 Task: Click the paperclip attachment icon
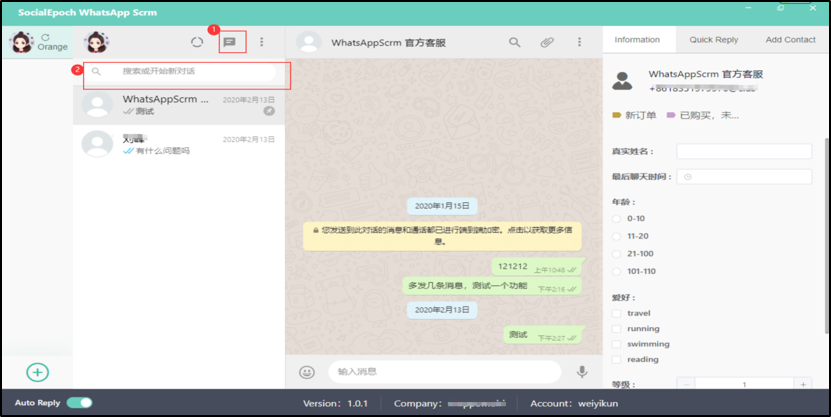pyautogui.click(x=547, y=42)
